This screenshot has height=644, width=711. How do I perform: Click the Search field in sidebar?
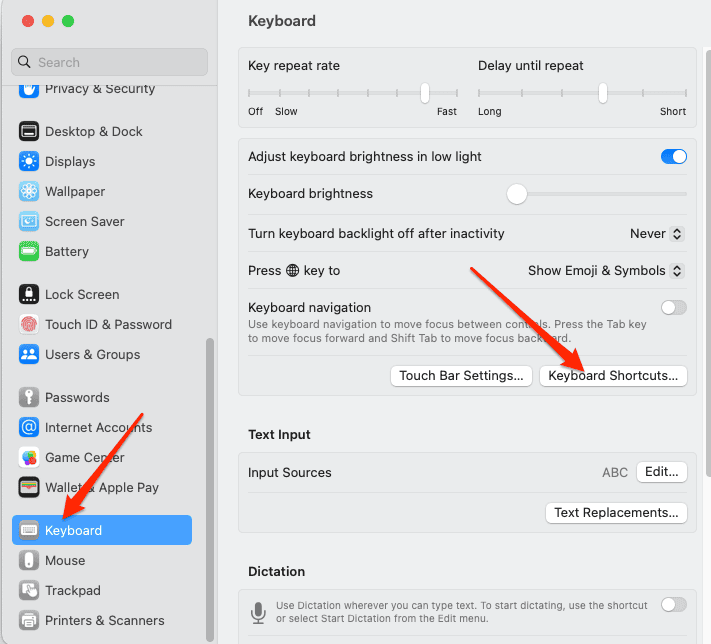coord(110,62)
